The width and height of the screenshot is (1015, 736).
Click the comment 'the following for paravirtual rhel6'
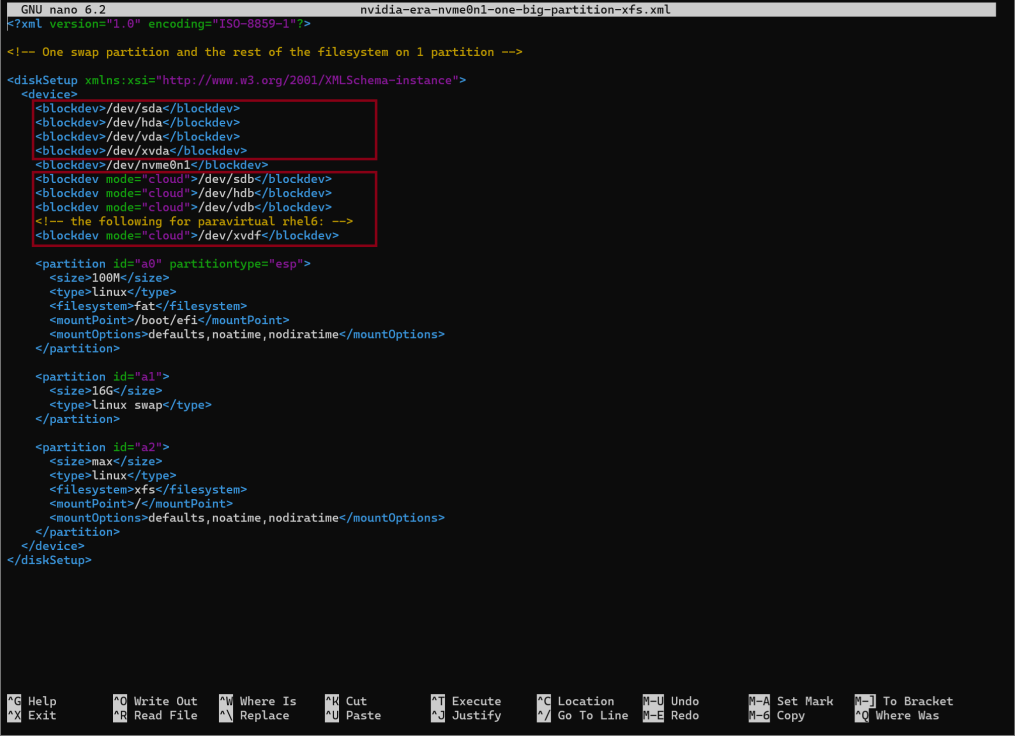point(194,221)
